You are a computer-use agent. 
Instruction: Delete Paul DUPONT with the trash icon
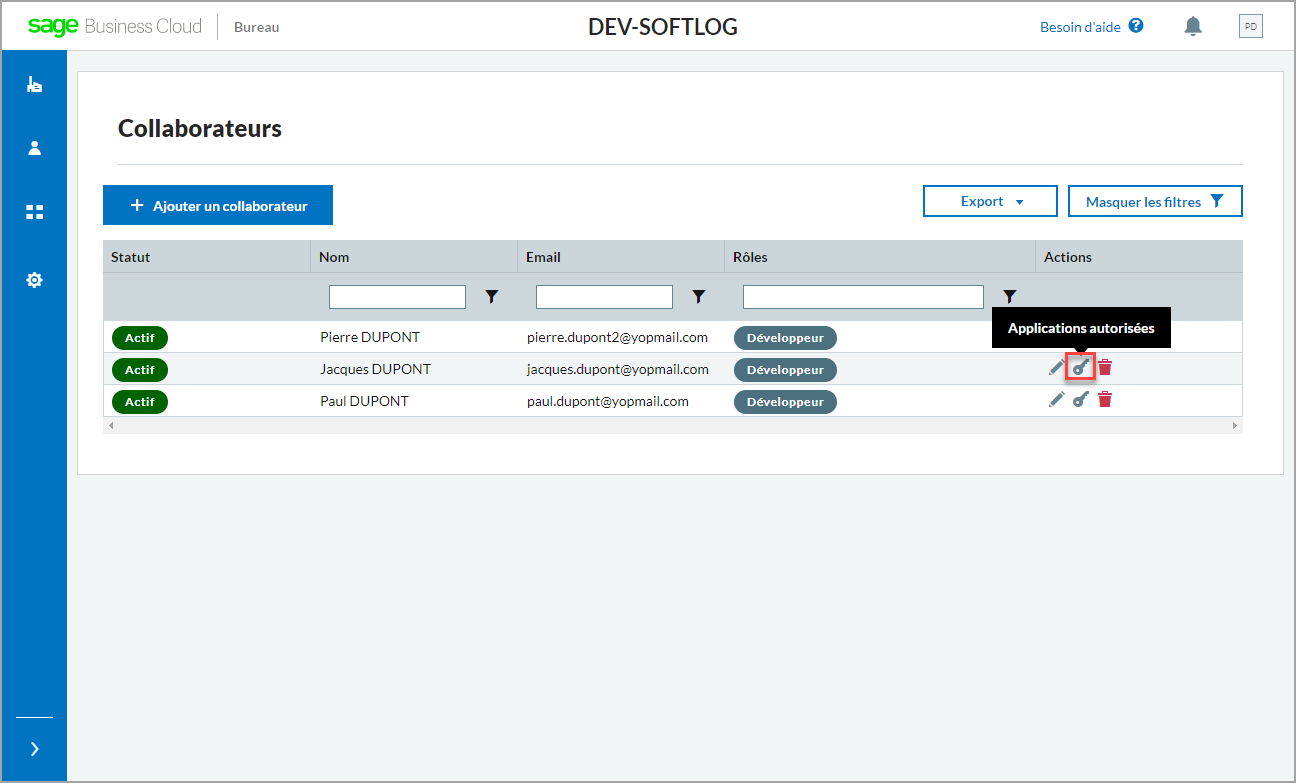click(x=1105, y=400)
